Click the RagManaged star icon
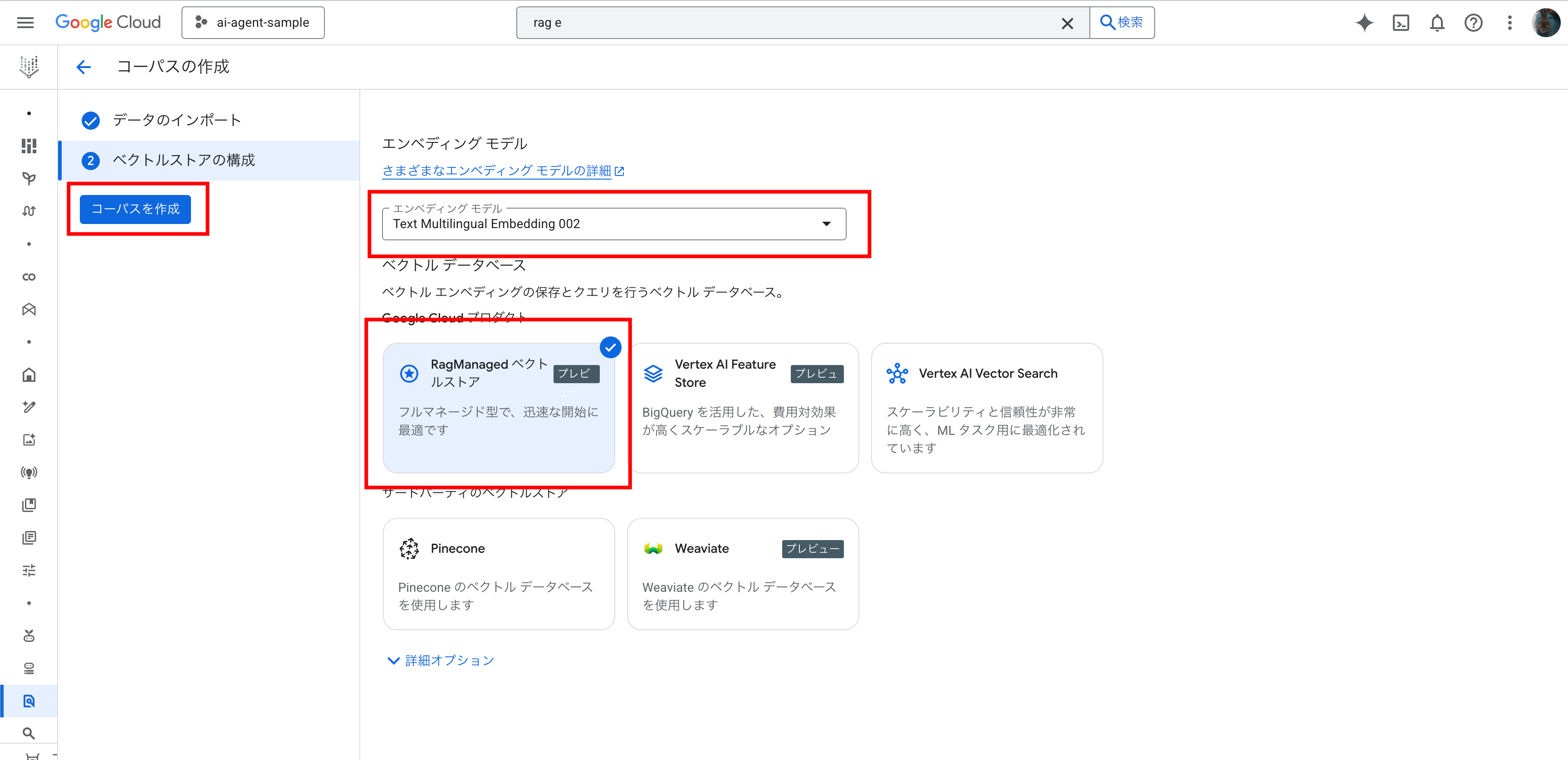The width and height of the screenshot is (1568, 760). click(409, 374)
